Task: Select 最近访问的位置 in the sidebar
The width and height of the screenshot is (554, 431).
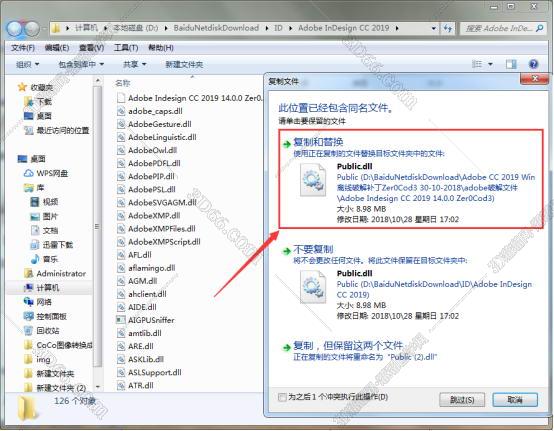Action: coord(57,130)
